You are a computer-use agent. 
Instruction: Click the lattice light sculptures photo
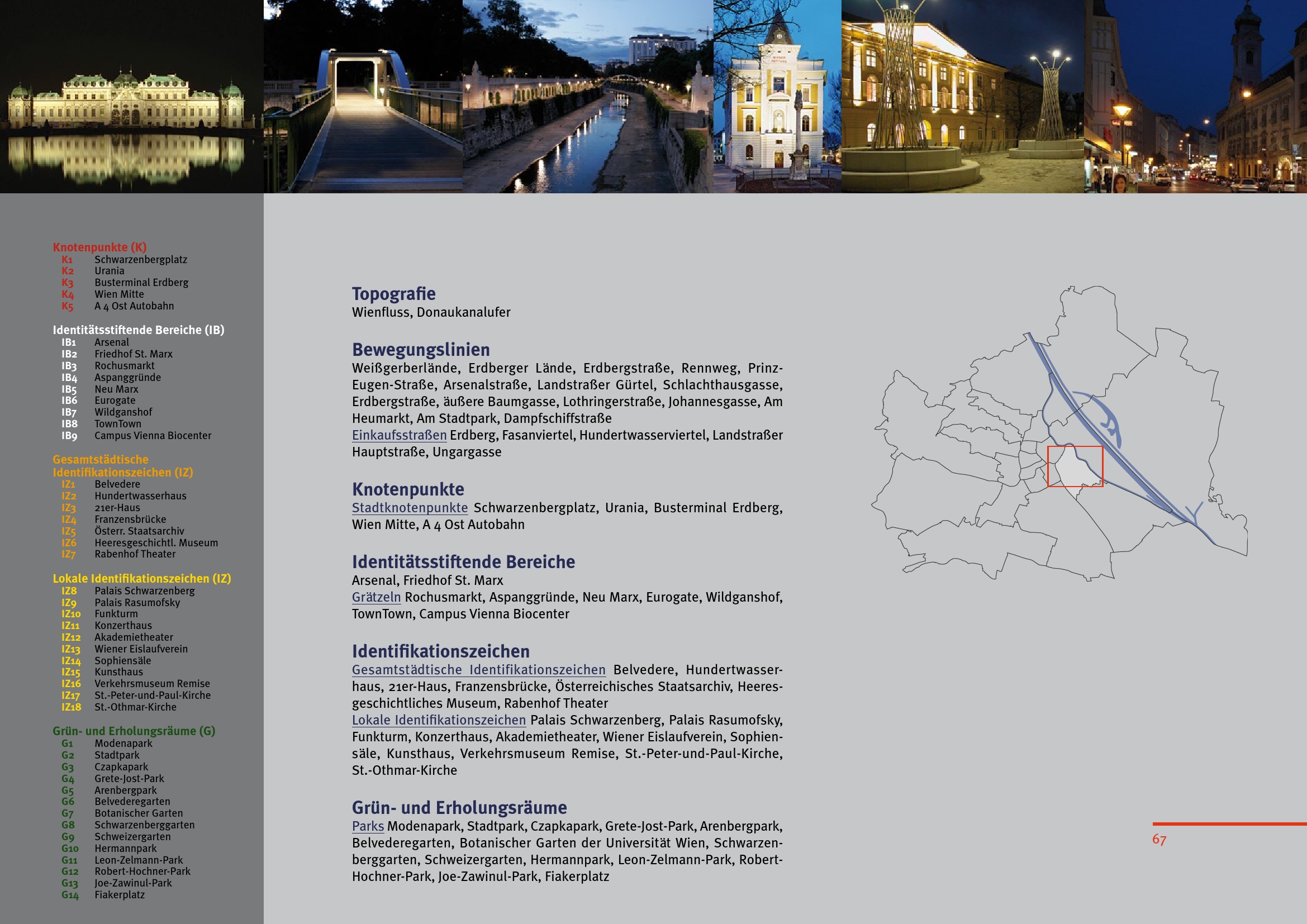click(x=962, y=97)
